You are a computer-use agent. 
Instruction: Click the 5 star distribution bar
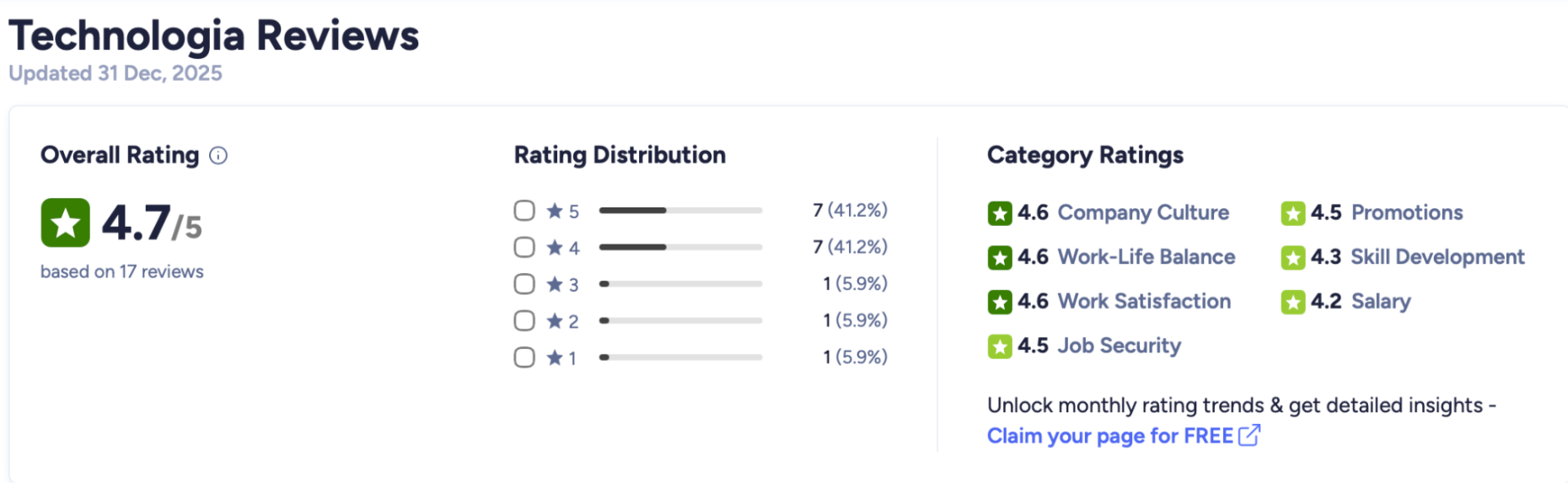pos(680,210)
